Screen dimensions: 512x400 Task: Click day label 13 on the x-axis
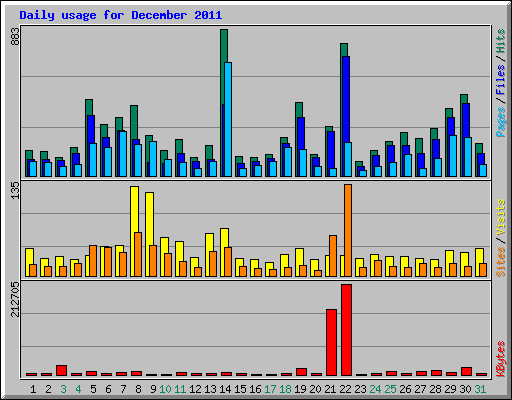click(210, 389)
